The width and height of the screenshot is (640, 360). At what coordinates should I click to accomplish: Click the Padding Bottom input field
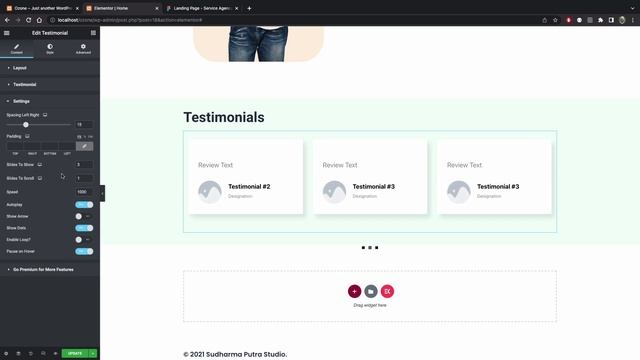coord(50,146)
